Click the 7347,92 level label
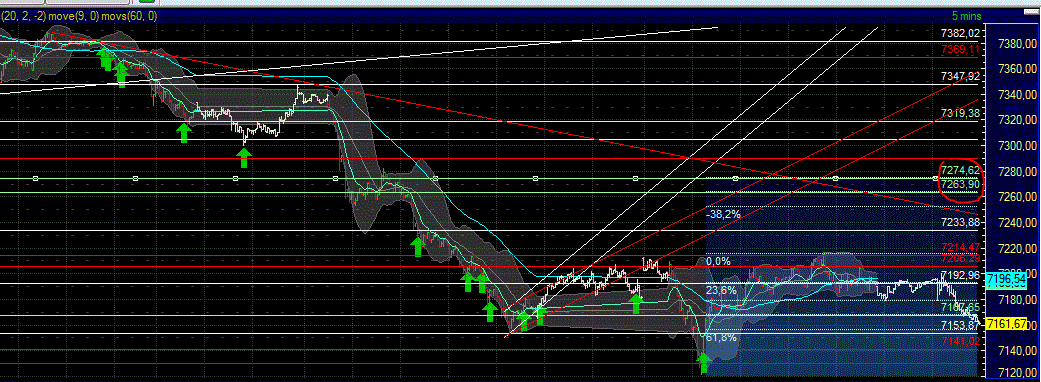1041x382 pixels. (961, 76)
